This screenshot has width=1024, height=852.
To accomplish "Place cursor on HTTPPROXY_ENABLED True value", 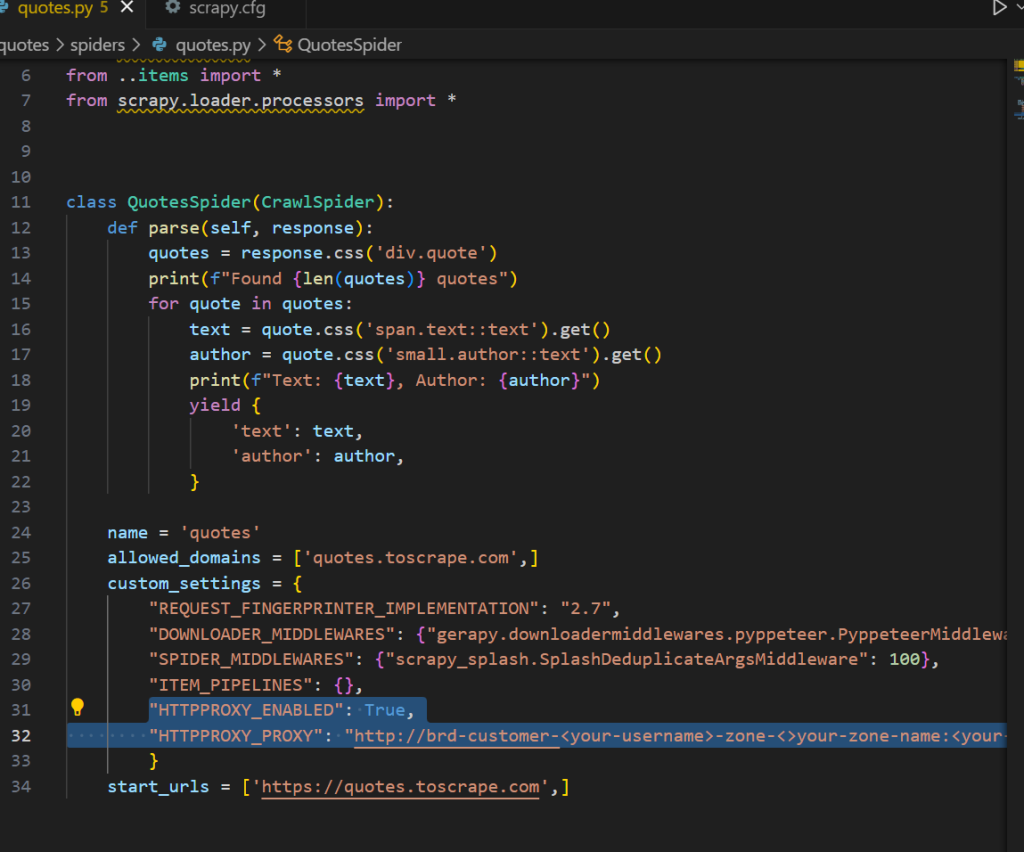I will 384,710.
